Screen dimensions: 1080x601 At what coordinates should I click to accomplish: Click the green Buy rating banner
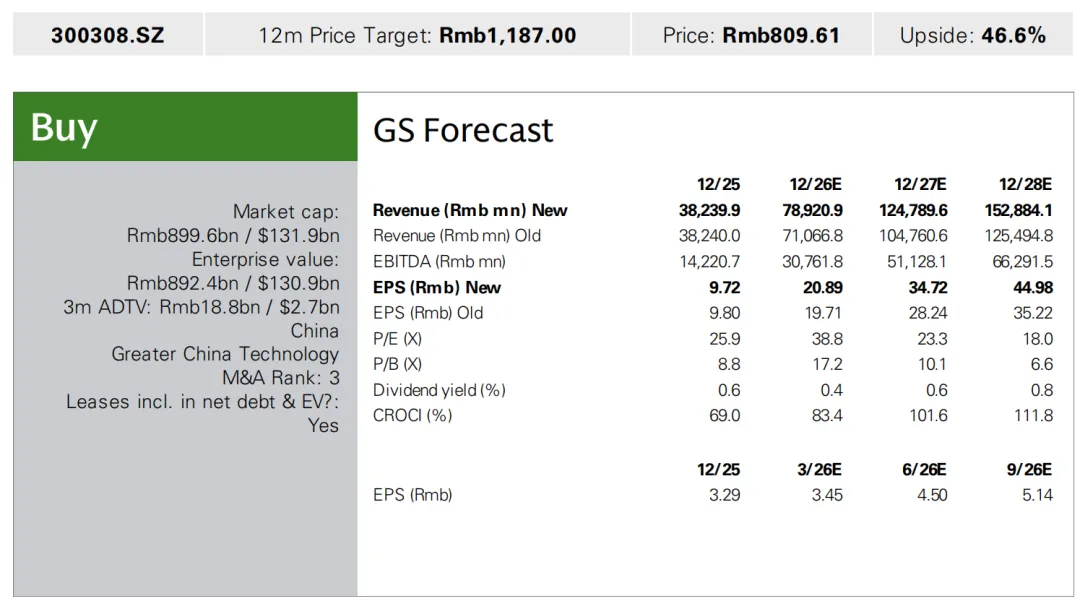click(185, 127)
